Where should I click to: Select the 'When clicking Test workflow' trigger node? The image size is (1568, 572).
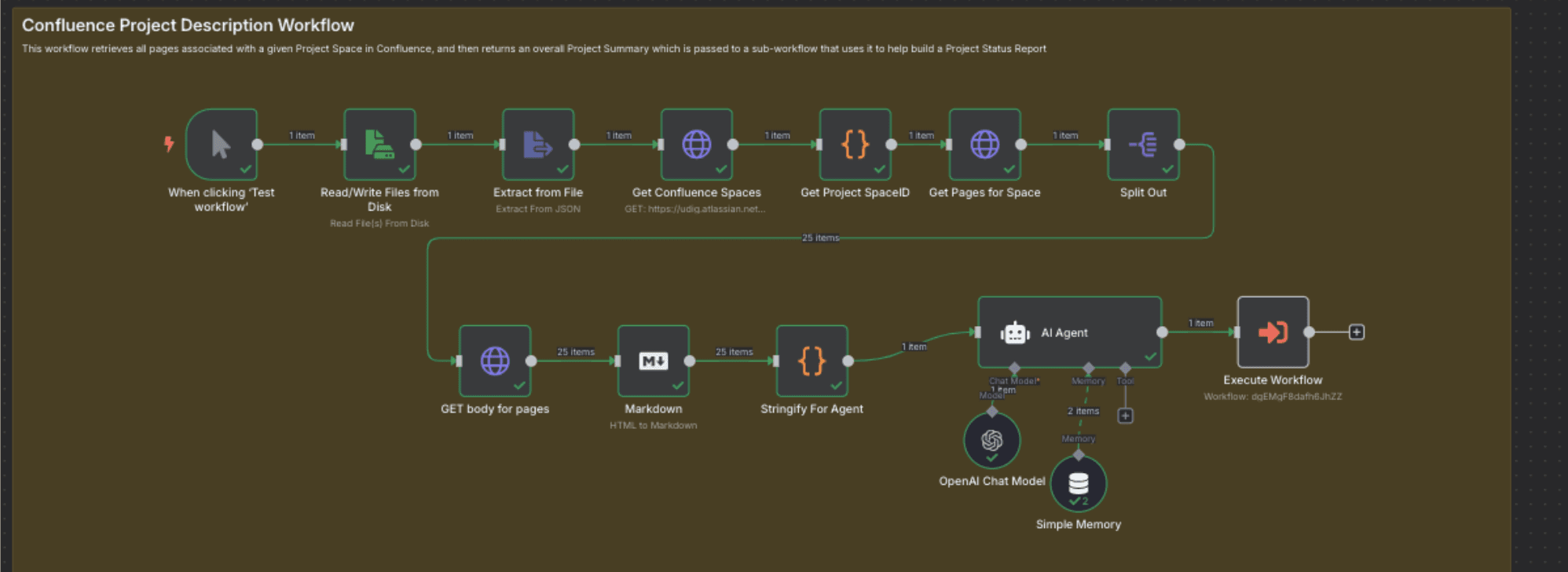click(222, 145)
